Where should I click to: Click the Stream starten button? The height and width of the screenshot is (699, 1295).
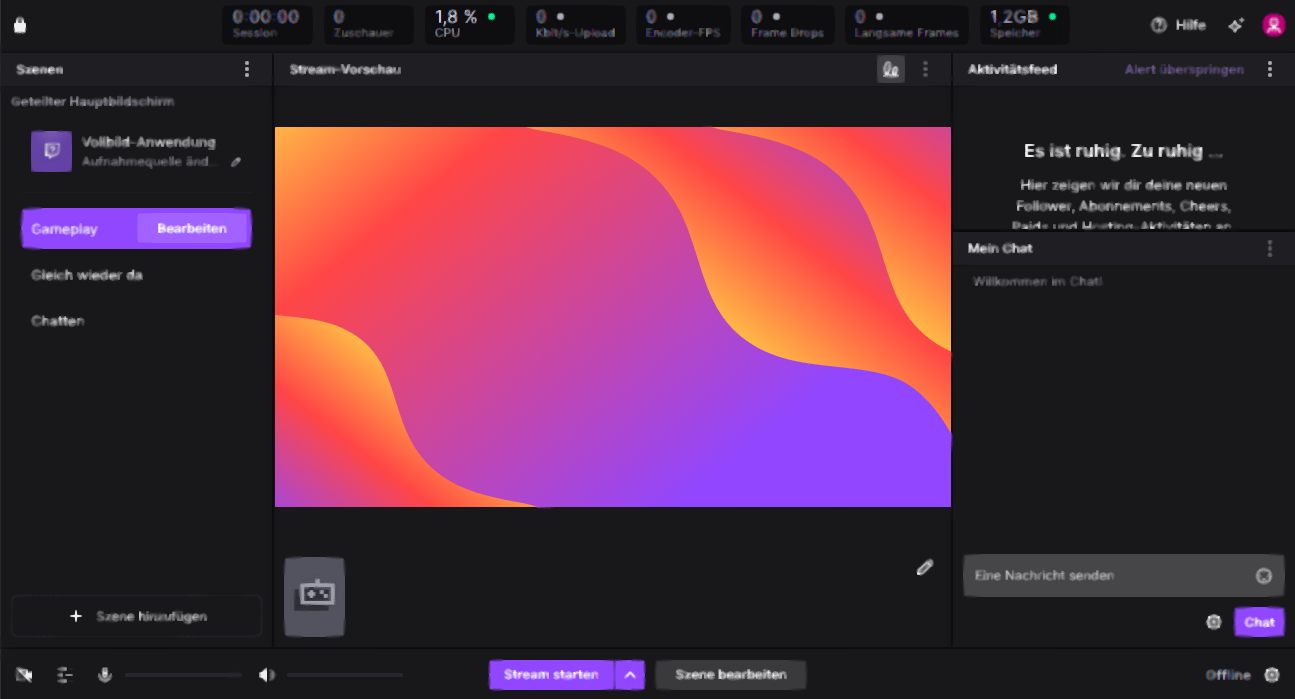pyautogui.click(x=551, y=675)
